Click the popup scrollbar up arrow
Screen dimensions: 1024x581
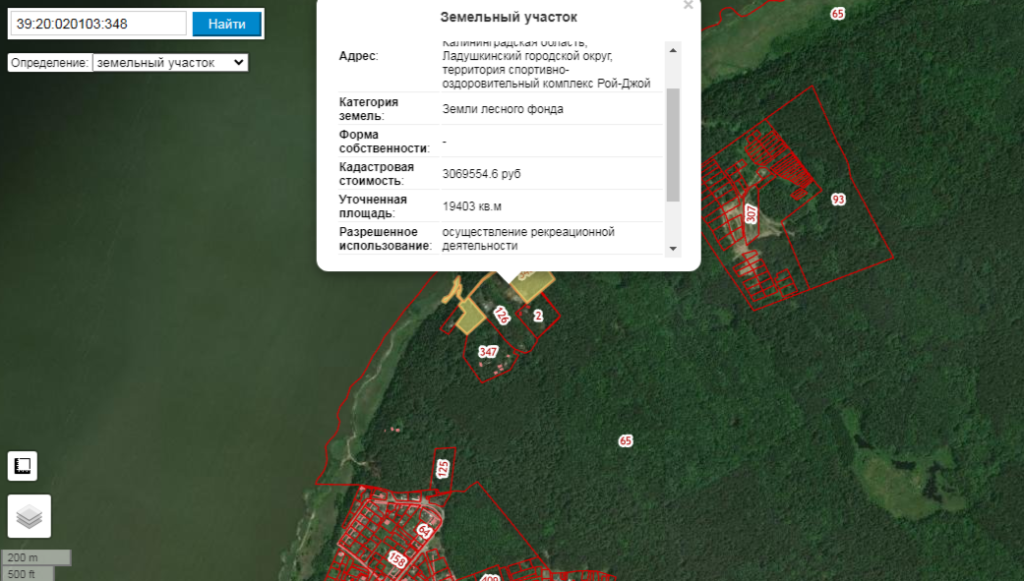pos(673,49)
